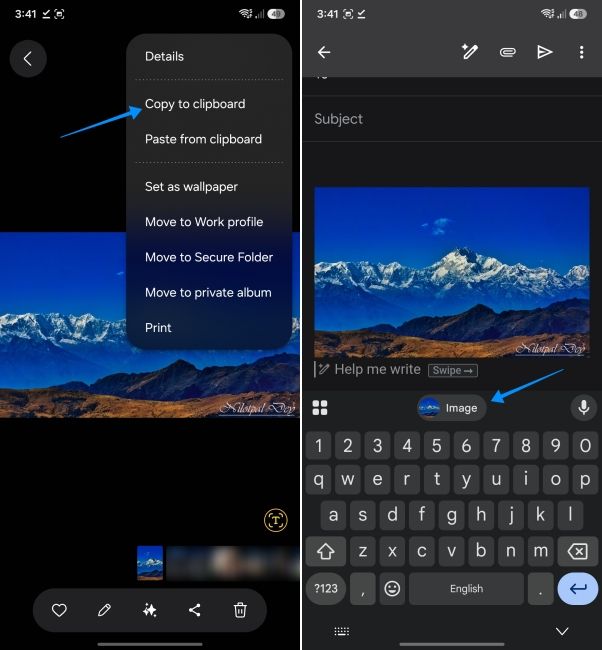This screenshot has height=650, width=602.
Task: Open the emoji keyboard
Action: (392, 589)
